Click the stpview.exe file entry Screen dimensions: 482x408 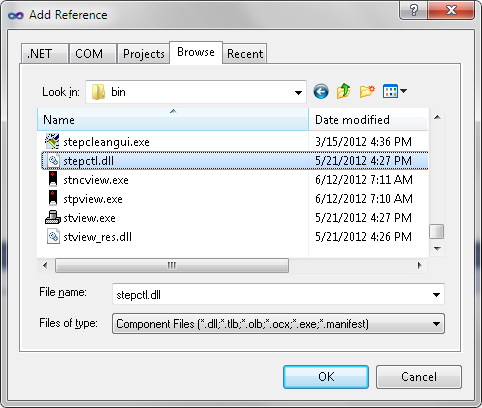coord(93,199)
